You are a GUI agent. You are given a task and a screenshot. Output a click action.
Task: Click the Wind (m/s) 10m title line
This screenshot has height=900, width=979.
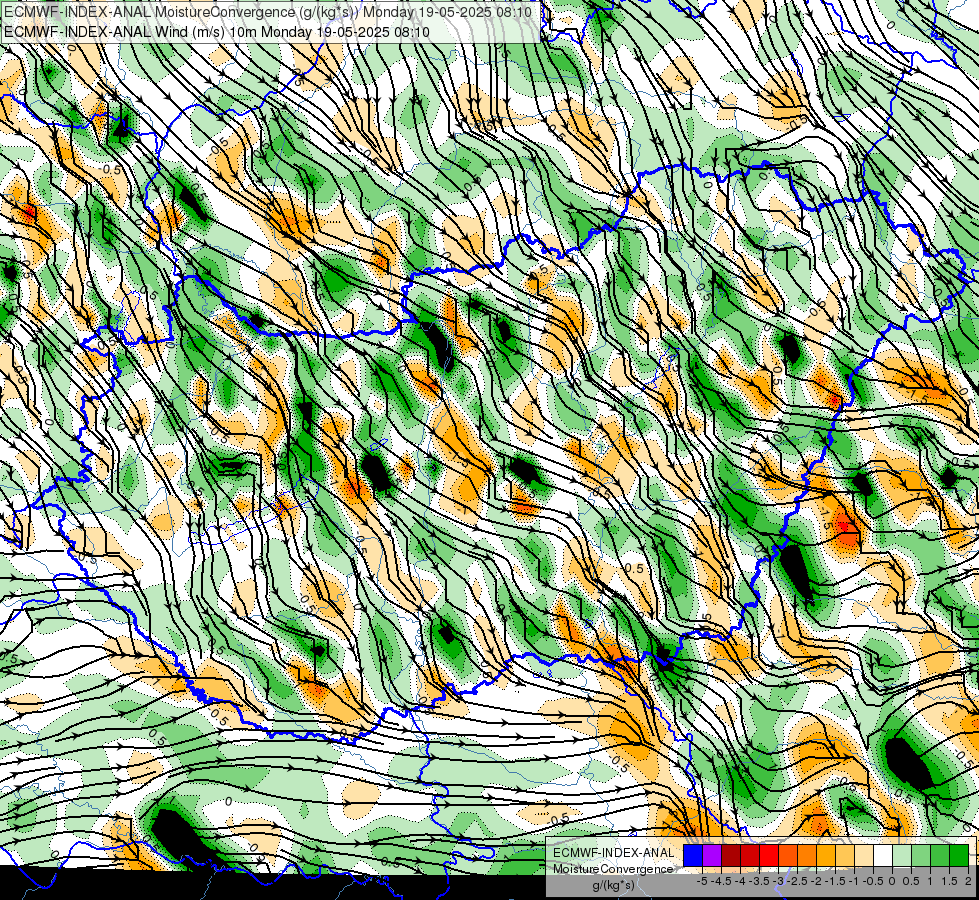tap(217, 32)
